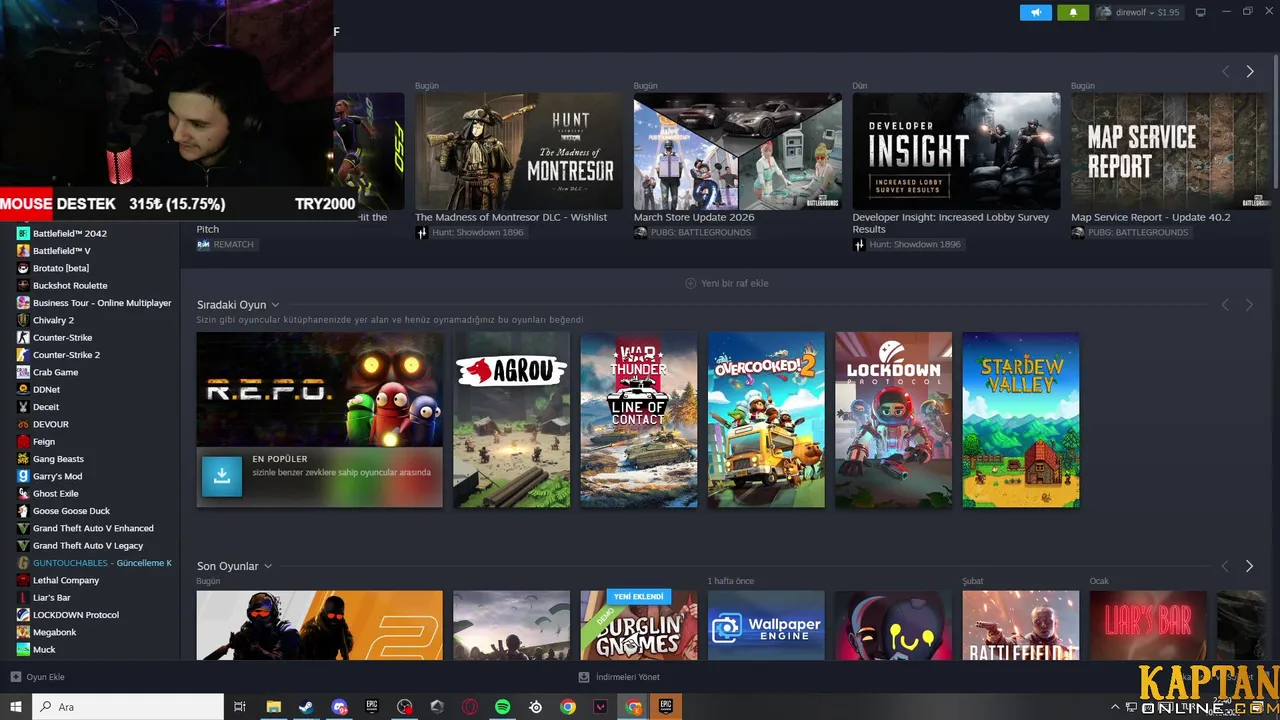Screen dimensions: 1280x720
Task: Open the Opera browser taskbar icon
Action: (469, 707)
